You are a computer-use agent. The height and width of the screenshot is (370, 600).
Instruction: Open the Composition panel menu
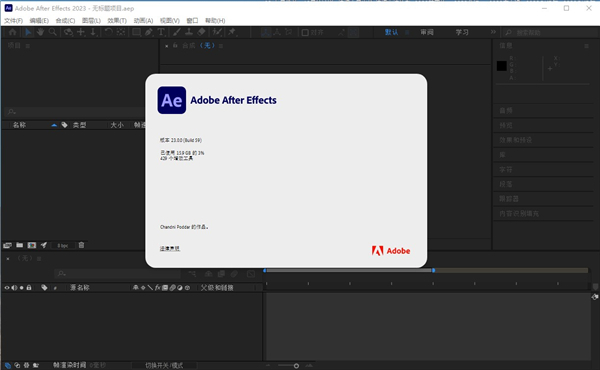[x=221, y=46]
